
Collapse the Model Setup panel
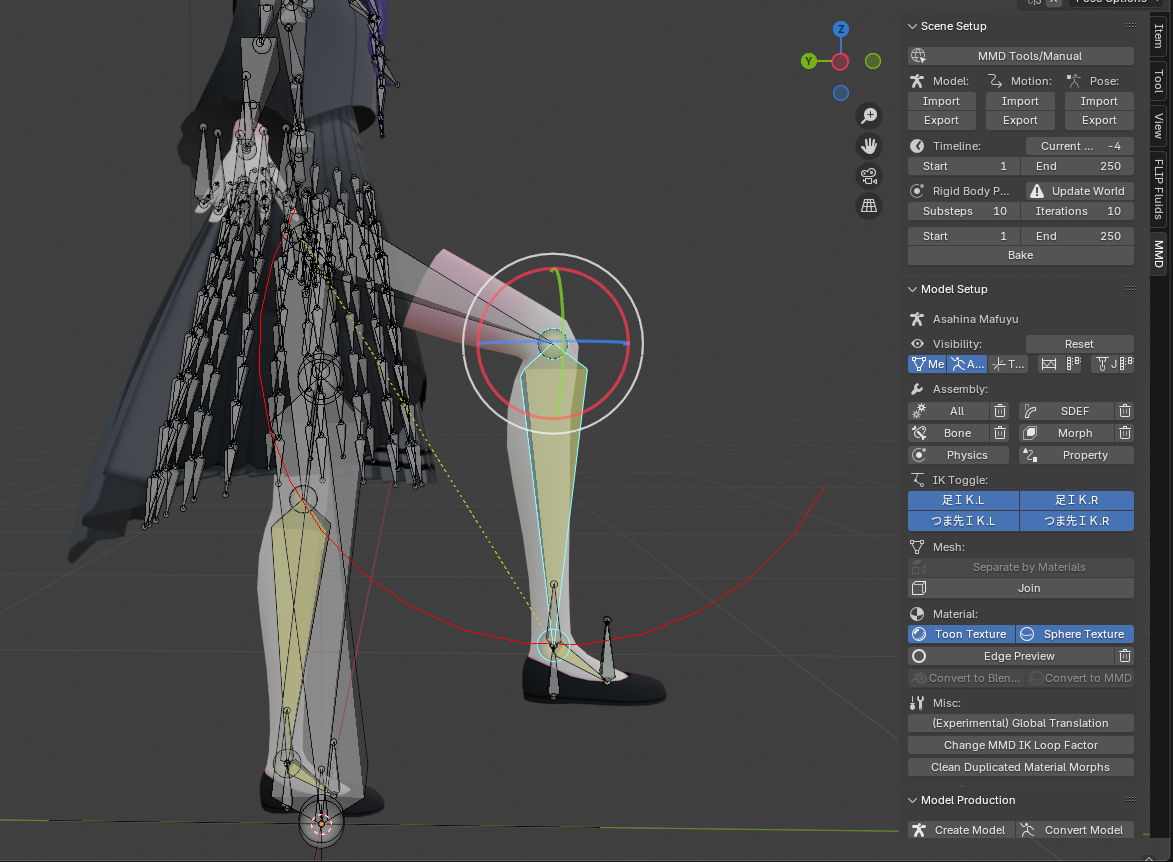(x=913, y=289)
